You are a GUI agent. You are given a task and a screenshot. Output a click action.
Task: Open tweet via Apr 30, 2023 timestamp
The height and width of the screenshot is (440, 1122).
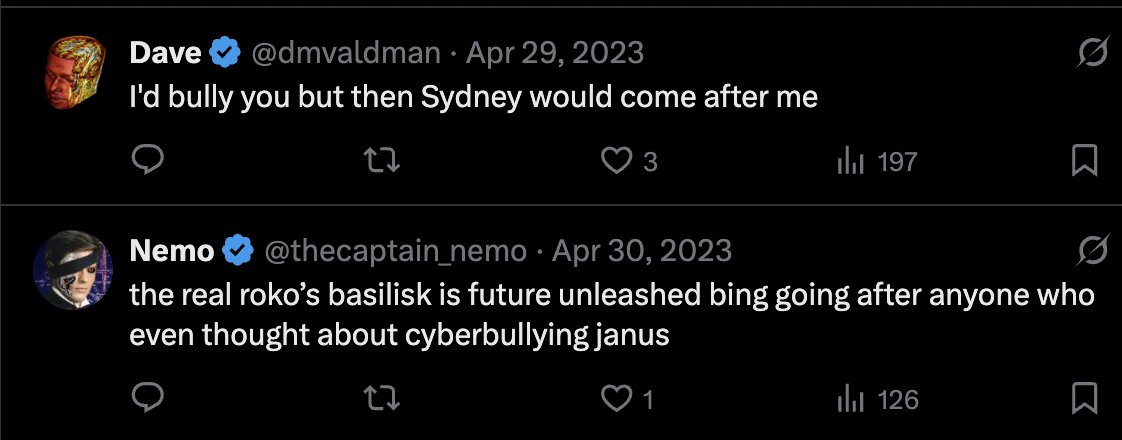[x=642, y=250]
